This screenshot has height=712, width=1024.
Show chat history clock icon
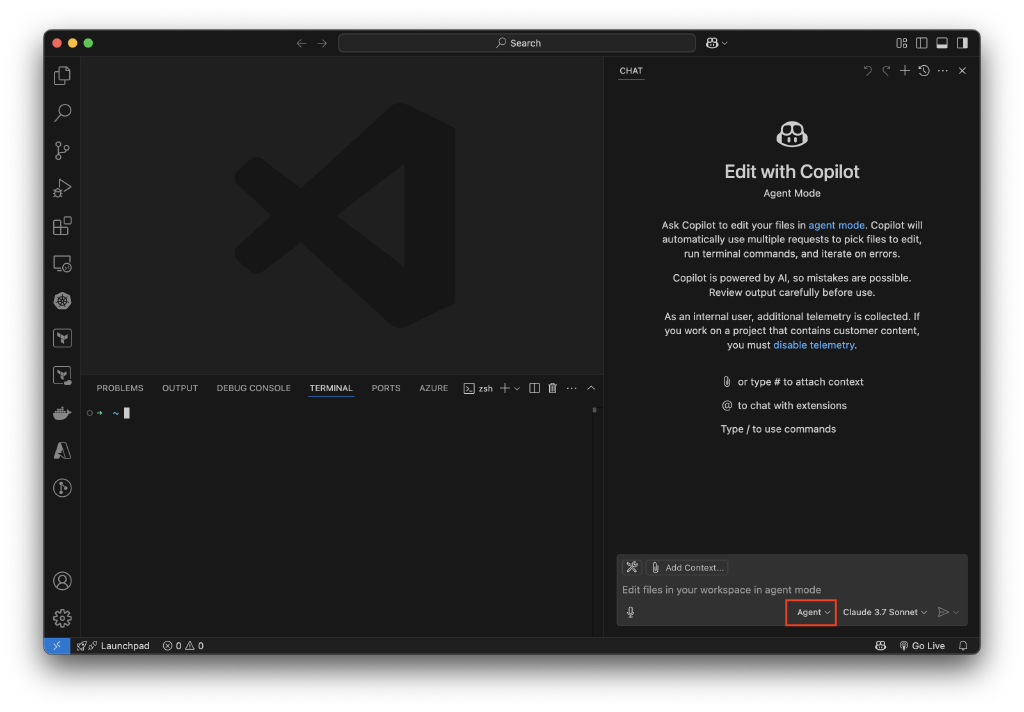click(x=924, y=71)
